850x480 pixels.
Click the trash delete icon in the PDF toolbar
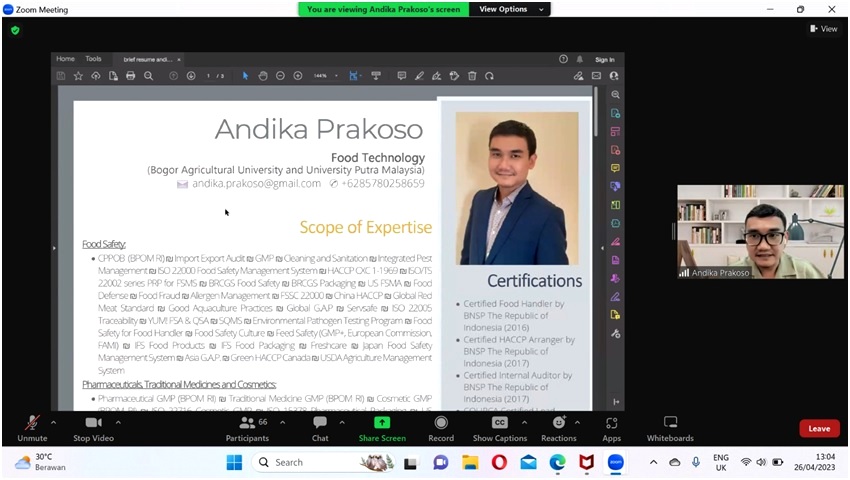[x=472, y=76]
